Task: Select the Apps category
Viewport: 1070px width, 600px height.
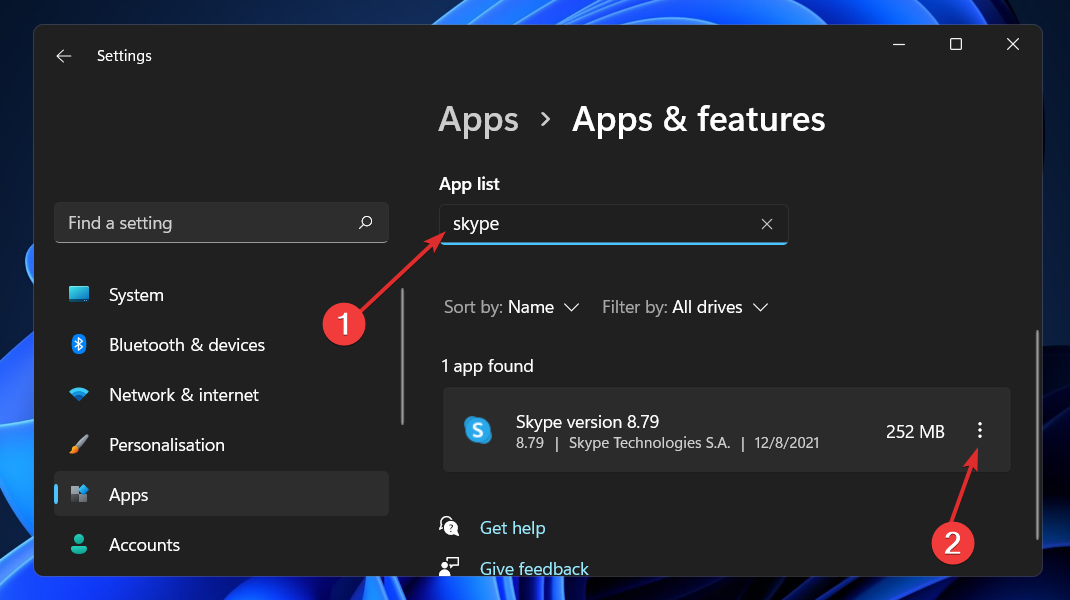Action: pyautogui.click(x=221, y=494)
